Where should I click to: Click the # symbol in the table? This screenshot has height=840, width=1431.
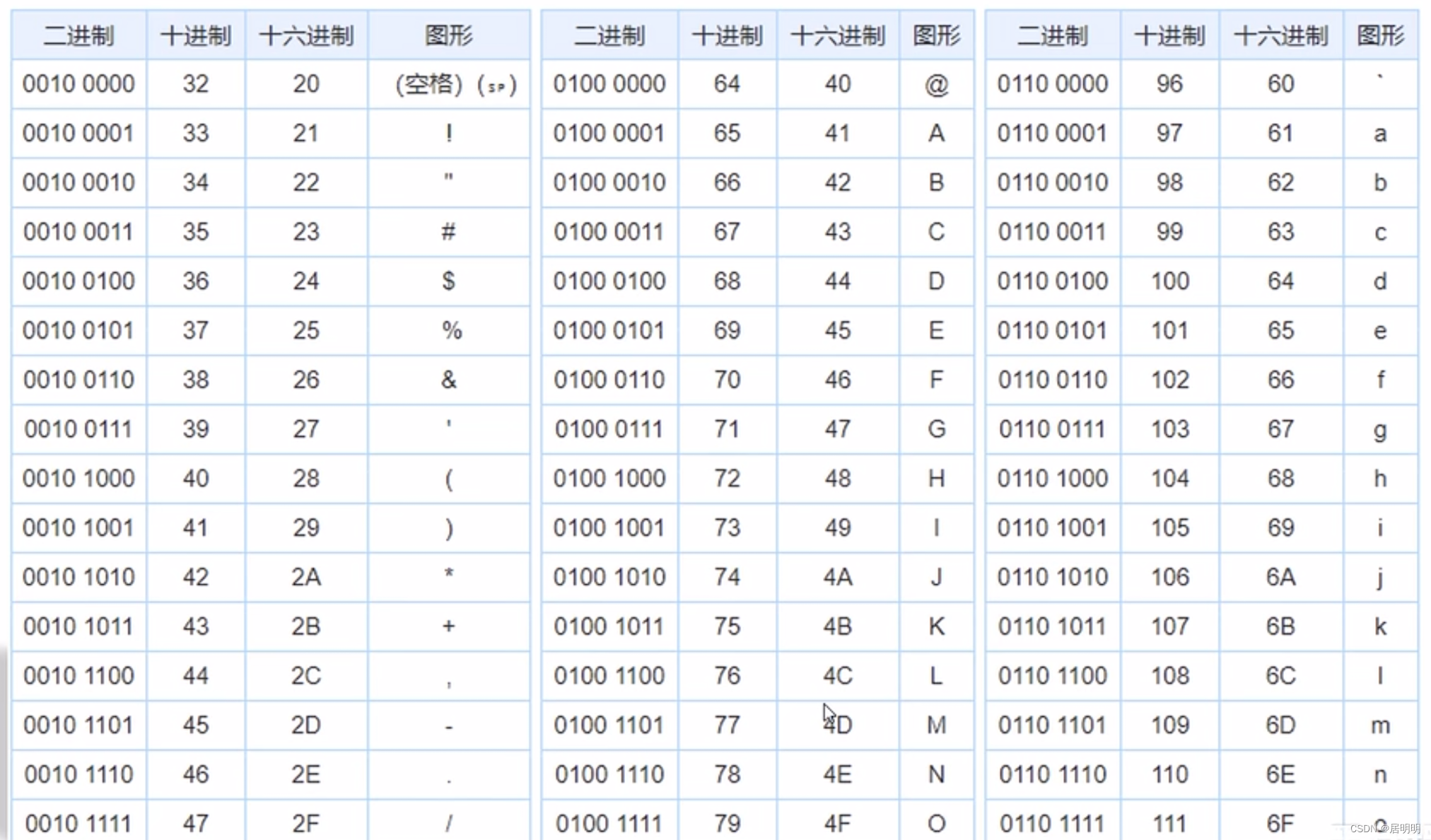click(448, 232)
